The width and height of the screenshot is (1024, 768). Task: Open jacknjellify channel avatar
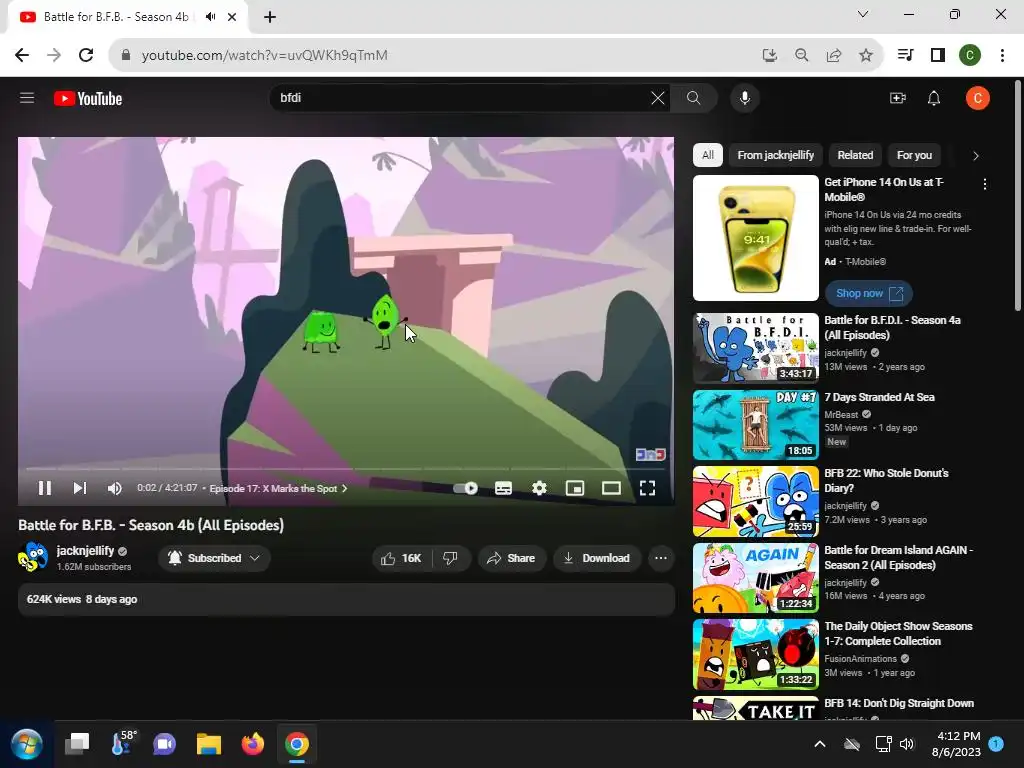click(33, 557)
